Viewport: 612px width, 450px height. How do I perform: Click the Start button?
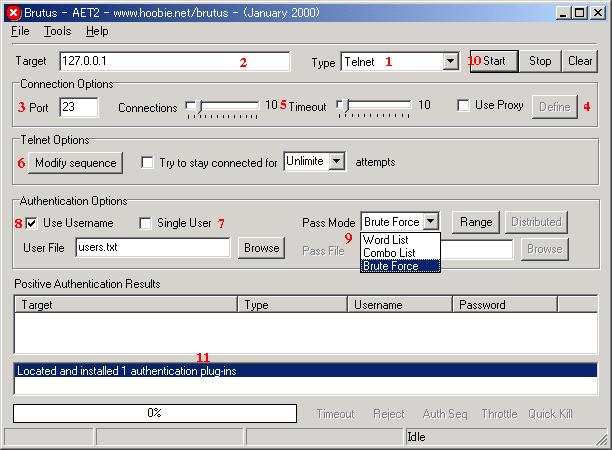click(494, 61)
